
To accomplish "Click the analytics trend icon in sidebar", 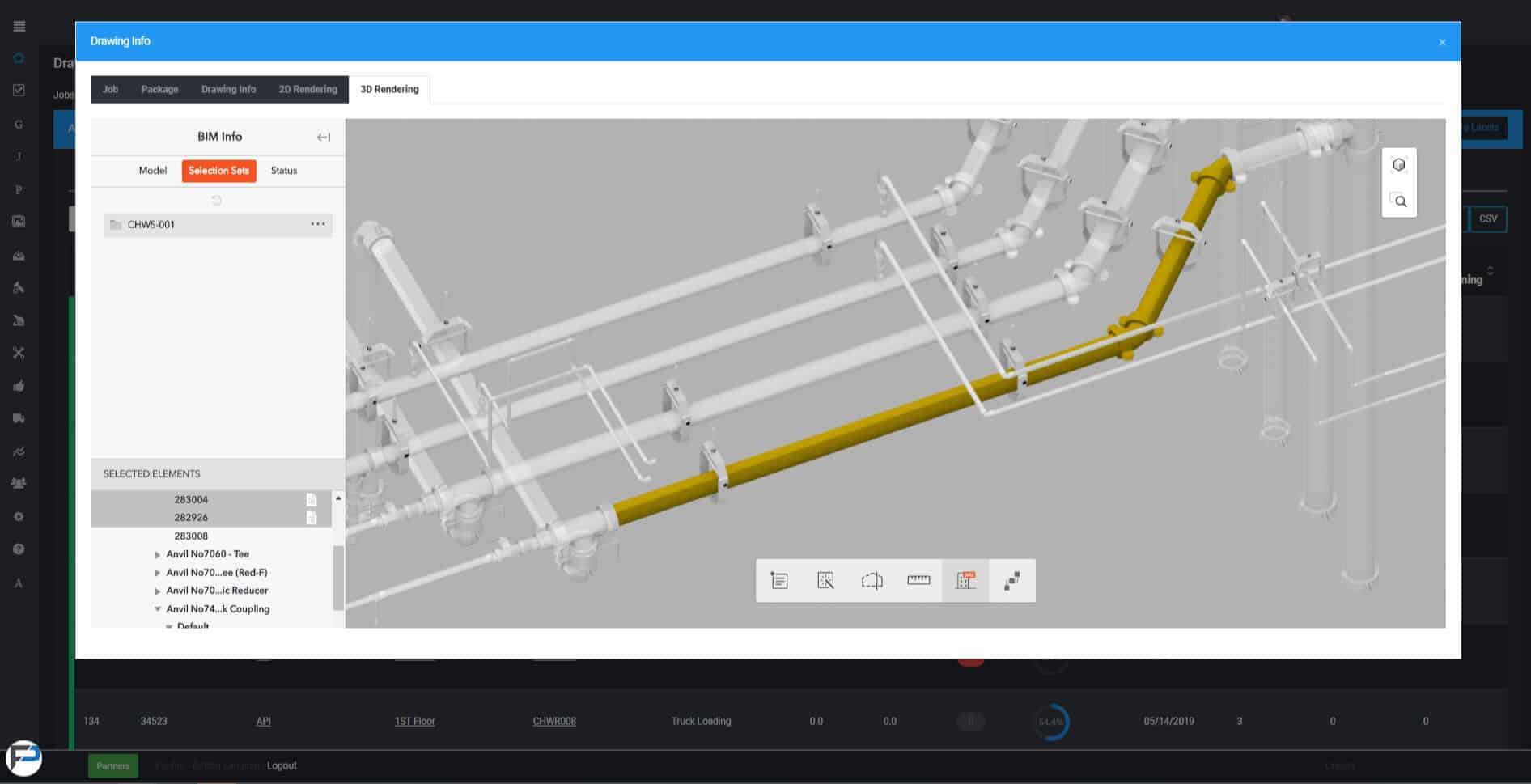I will pyautogui.click(x=19, y=451).
